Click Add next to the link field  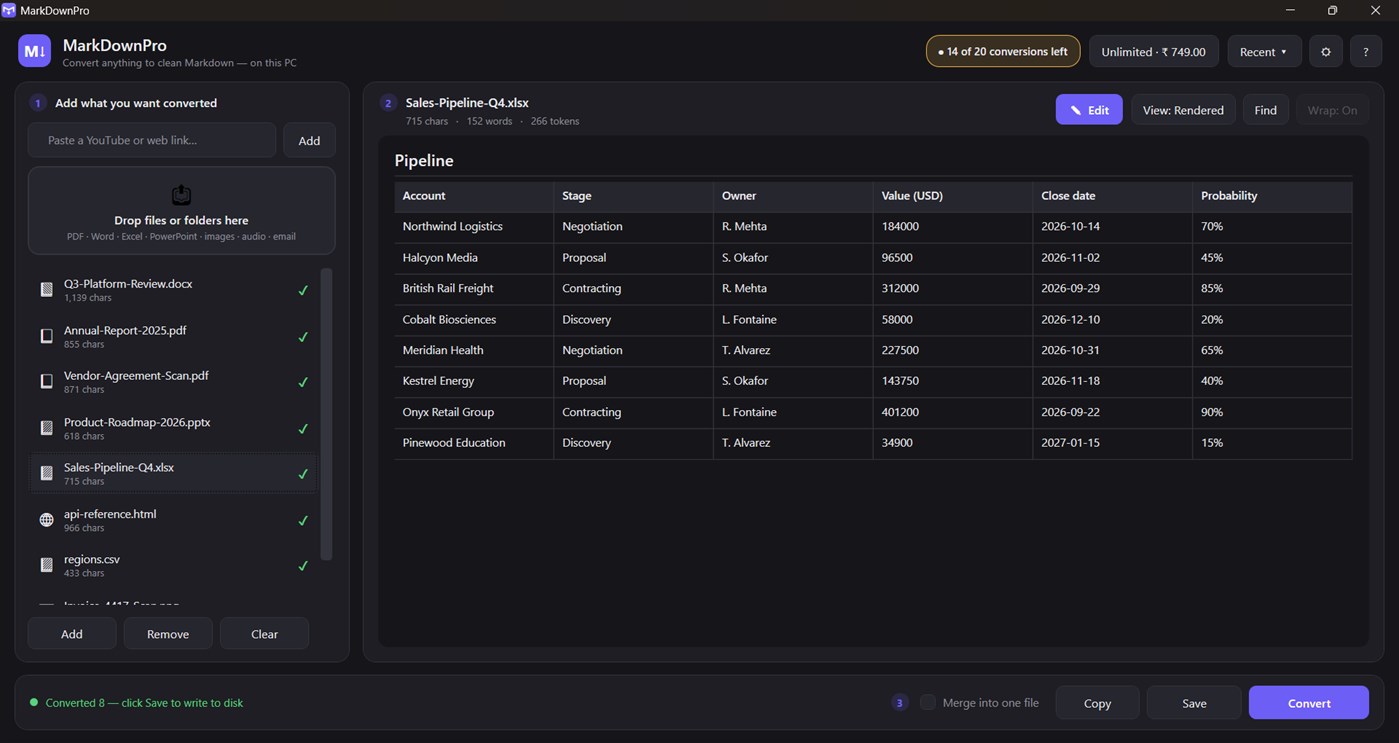(309, 140)
